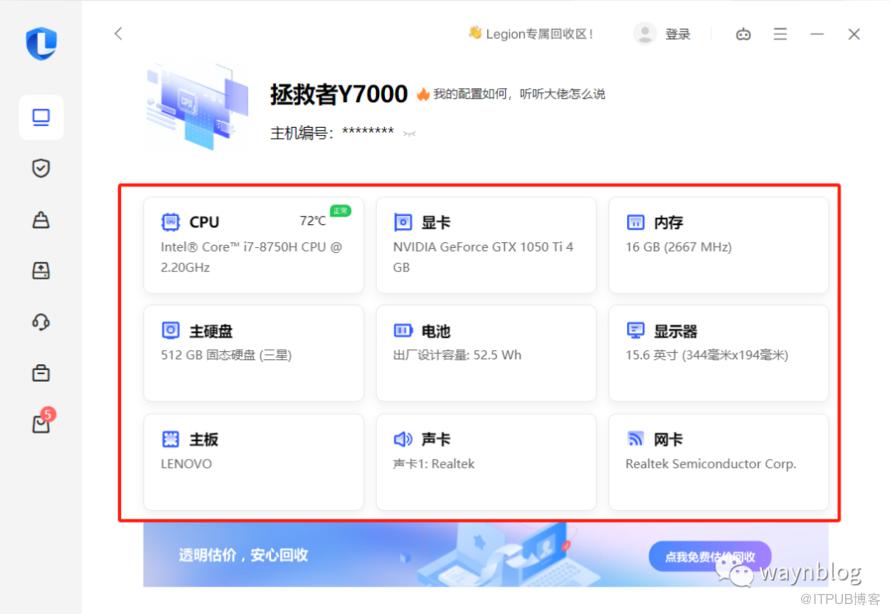Open the headset customer support sidebar icon
Viewport: 890px width, 614px height.
(41, 322)
